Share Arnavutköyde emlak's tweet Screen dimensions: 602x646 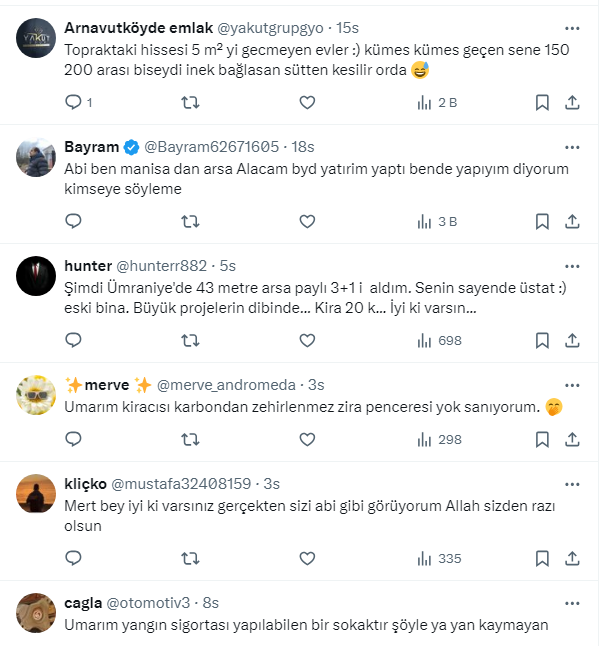tap(572, 102)
